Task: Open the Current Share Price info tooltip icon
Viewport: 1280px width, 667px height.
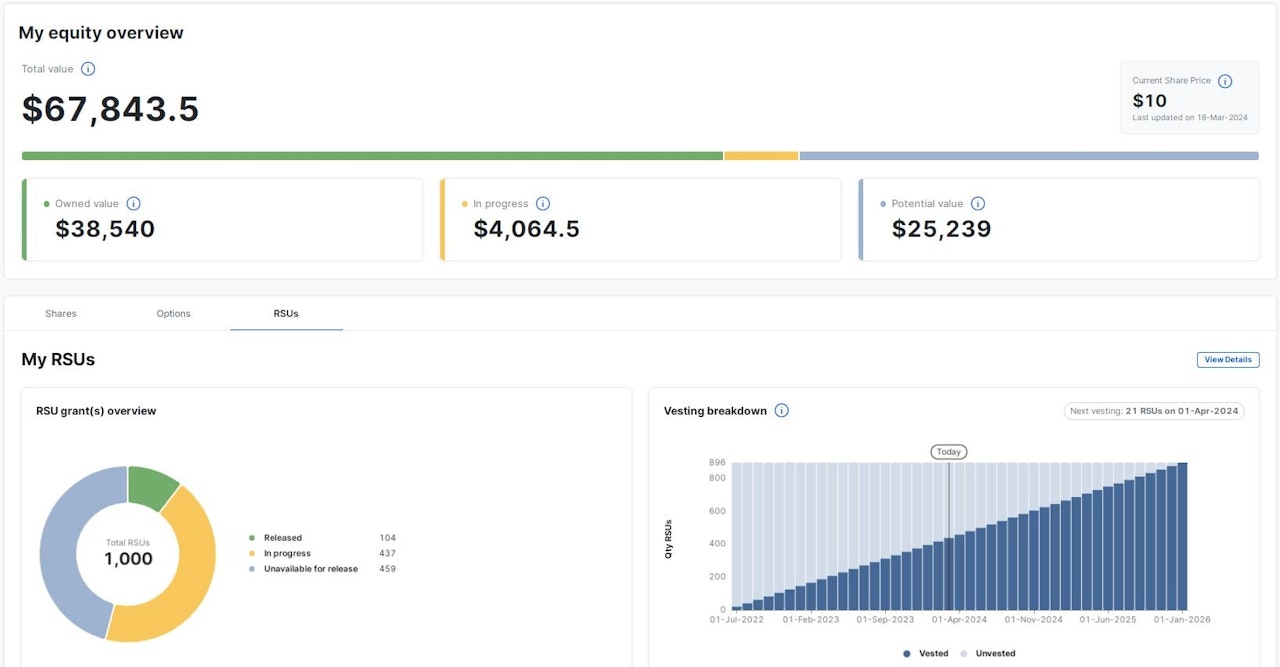Action: (x=1225, y=81)
